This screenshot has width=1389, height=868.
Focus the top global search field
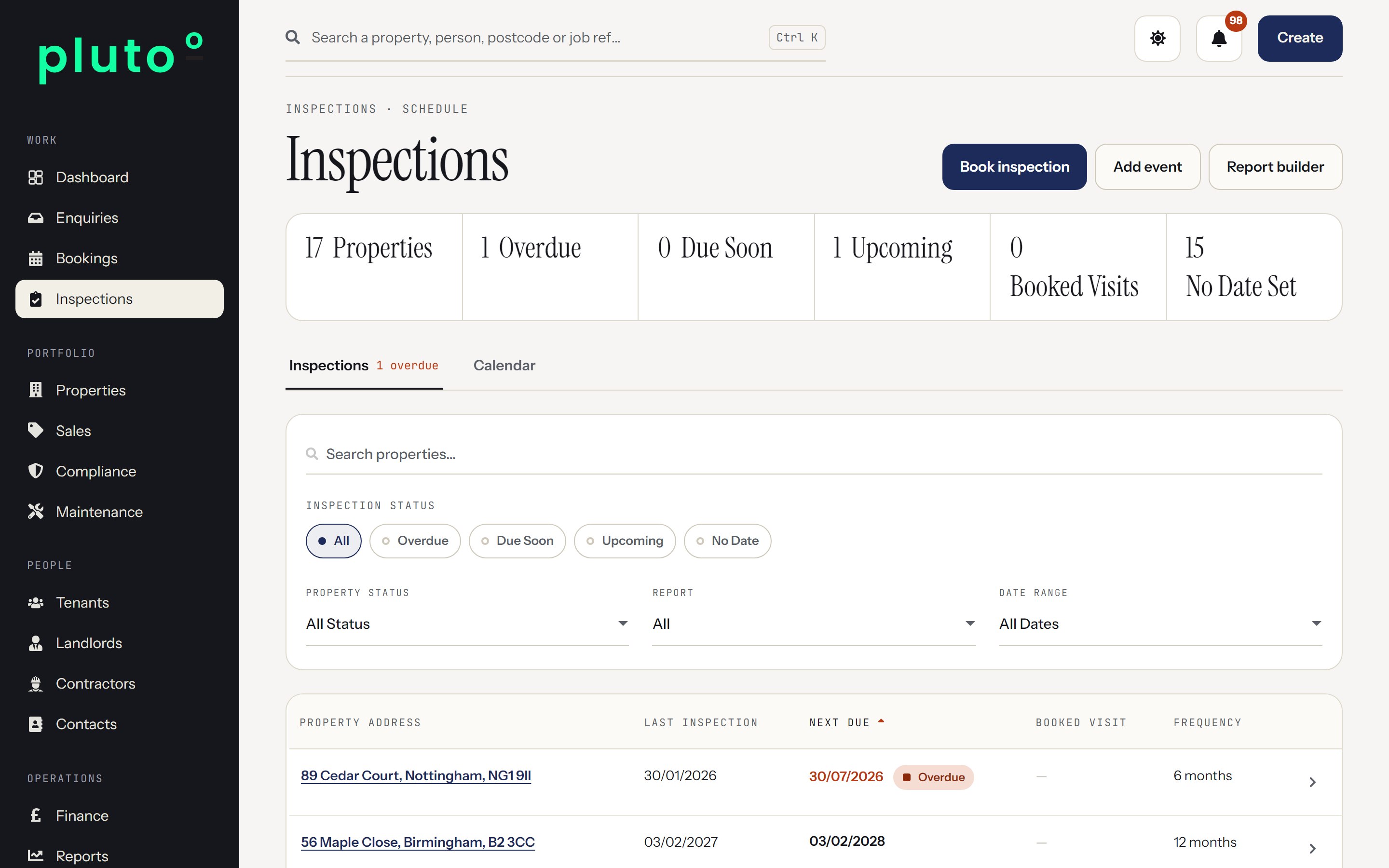555,38
